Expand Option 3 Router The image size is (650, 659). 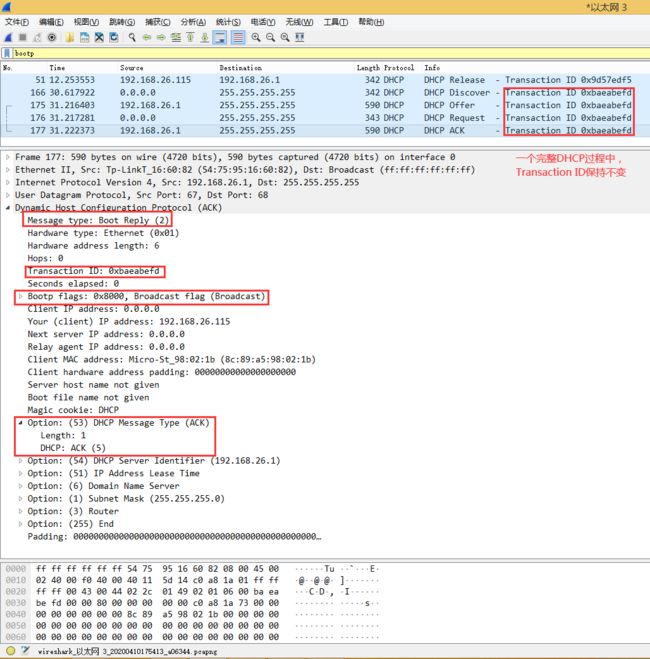[20, 511]
